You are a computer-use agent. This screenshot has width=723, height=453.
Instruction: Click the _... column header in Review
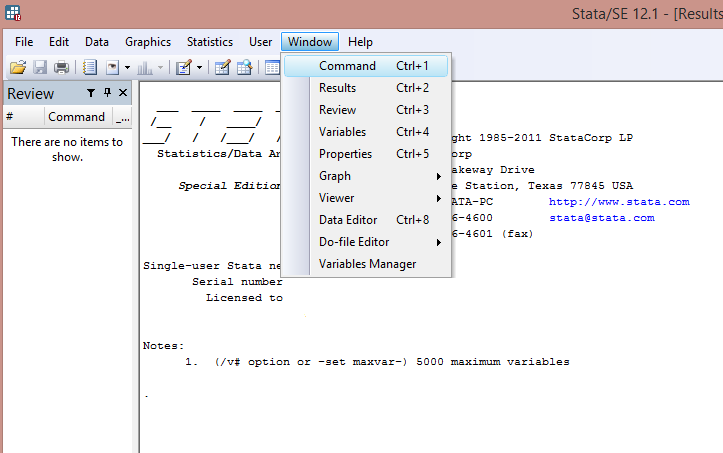tap(123, 117)
